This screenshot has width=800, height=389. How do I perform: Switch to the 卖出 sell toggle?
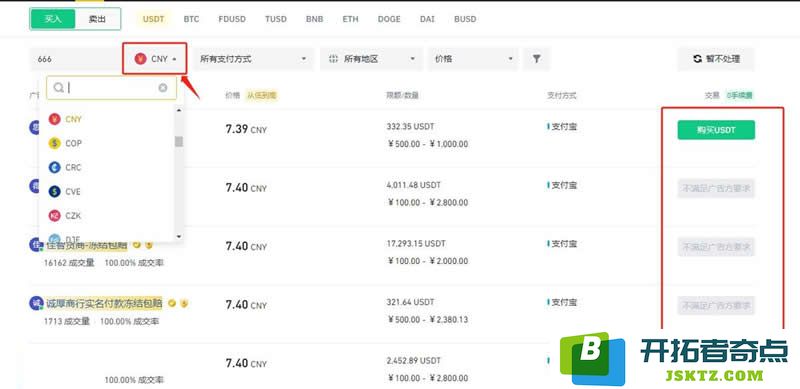tap(97, 19)
